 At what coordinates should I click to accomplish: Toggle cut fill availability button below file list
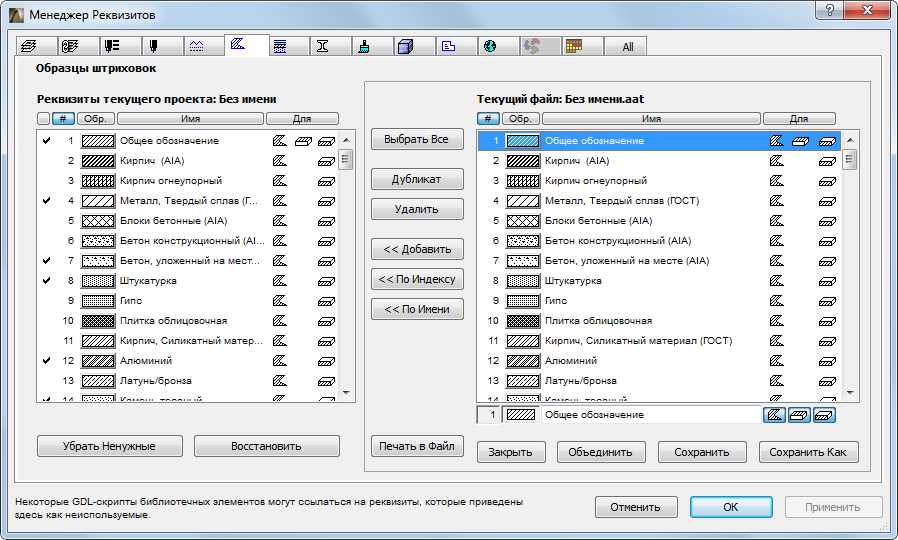tap(824, 415)
